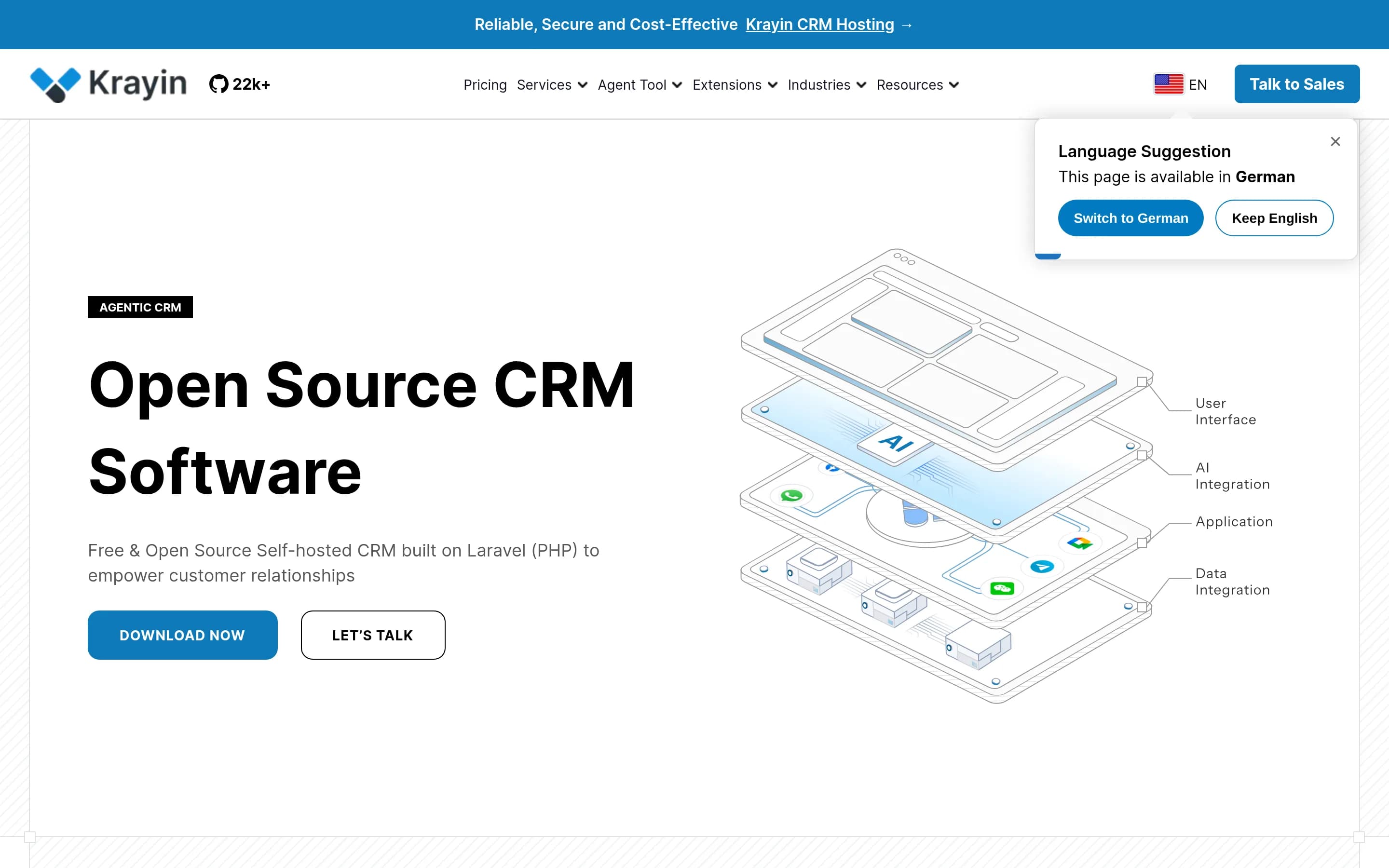Screen dimensions: 1389x868
Task: Click the Krayin logo
Action: point(109,84)
